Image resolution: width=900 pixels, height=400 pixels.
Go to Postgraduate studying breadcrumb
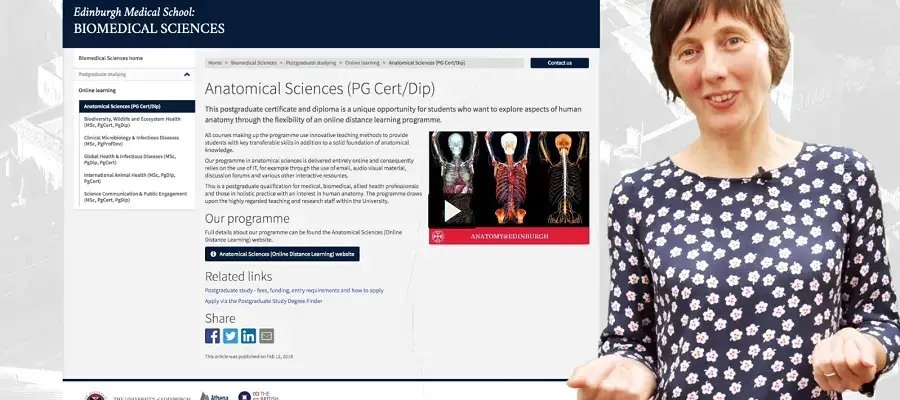tap(311, 63)
